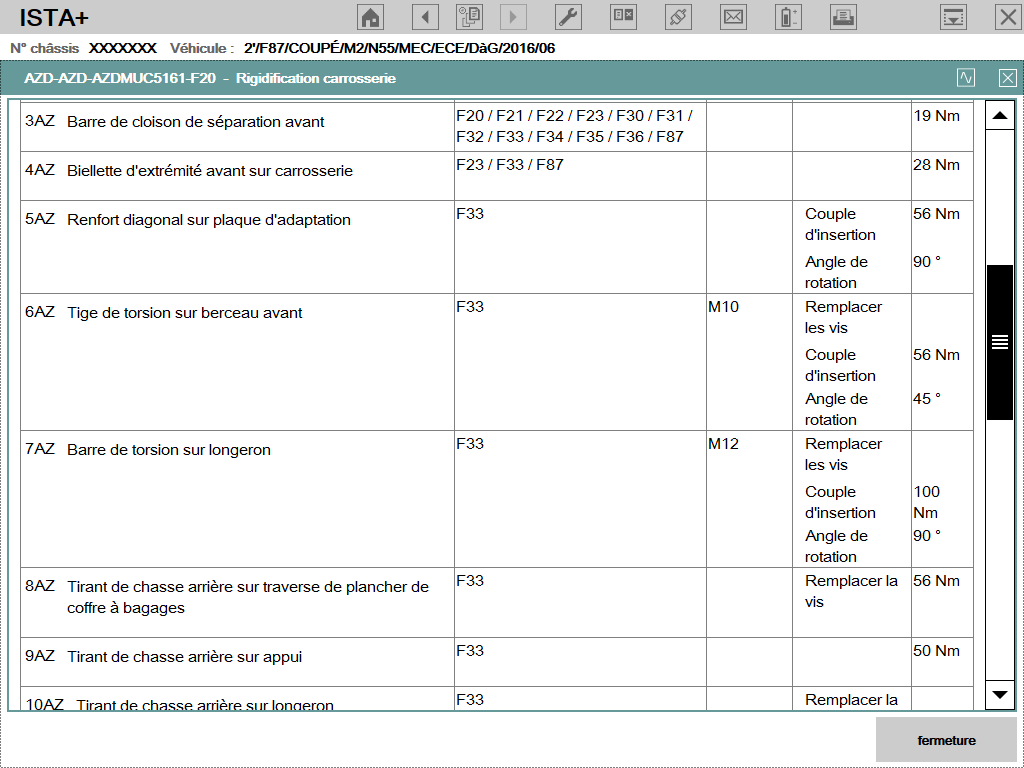Viewport: 1024px width, 768px height.
Task: Click the 28 Nm torque value
Action: click(936, 165)
